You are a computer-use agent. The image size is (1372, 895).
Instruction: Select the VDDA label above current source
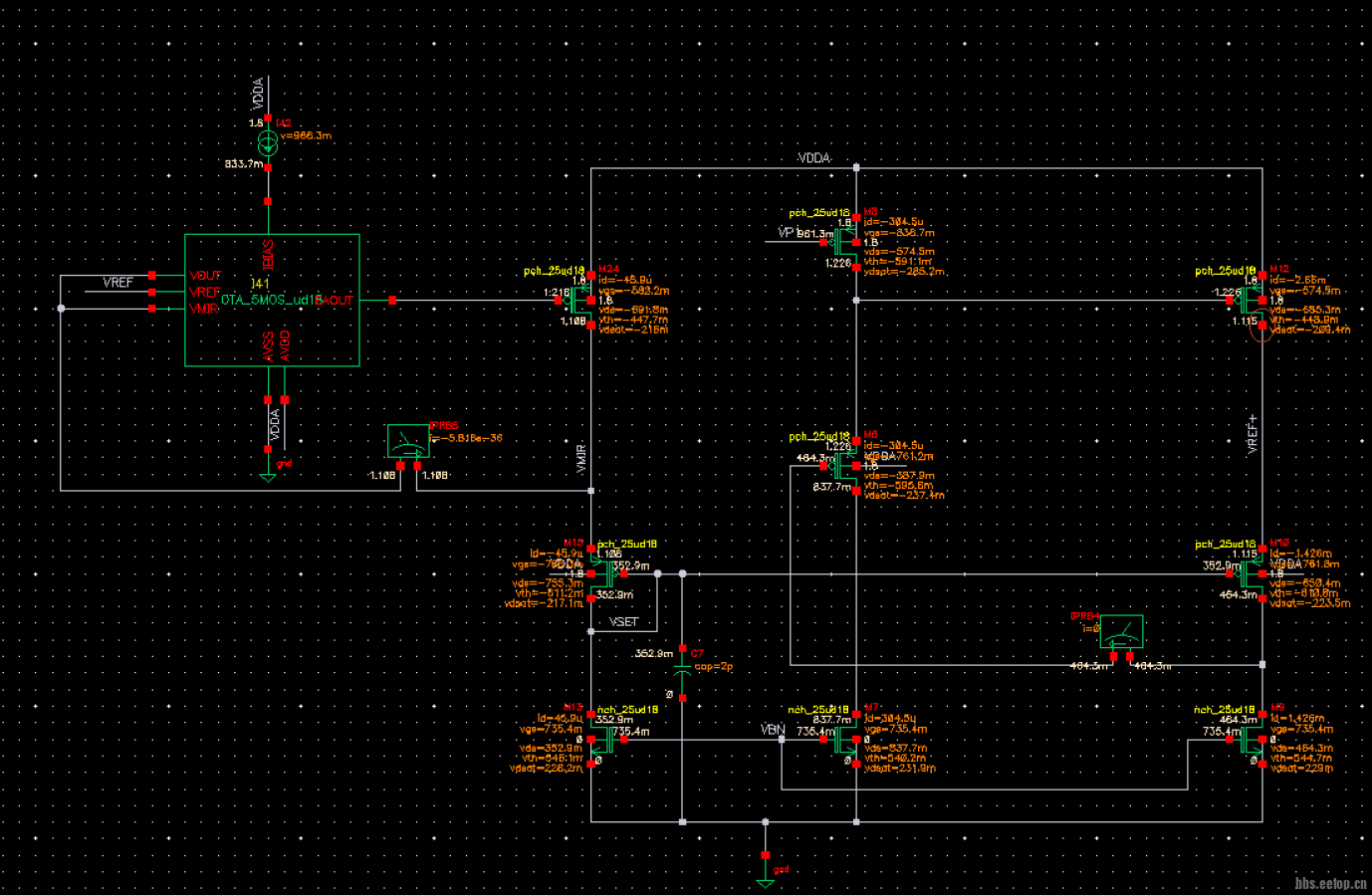(x=258, y=94)
